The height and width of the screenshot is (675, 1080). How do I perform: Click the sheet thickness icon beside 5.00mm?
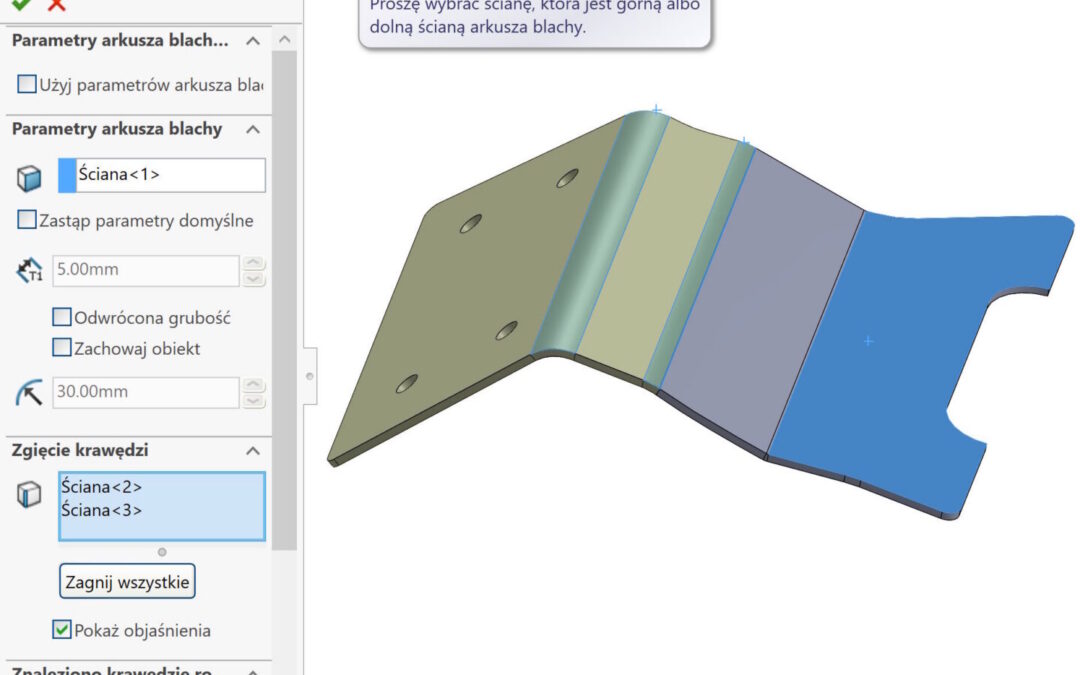[30, 271]
